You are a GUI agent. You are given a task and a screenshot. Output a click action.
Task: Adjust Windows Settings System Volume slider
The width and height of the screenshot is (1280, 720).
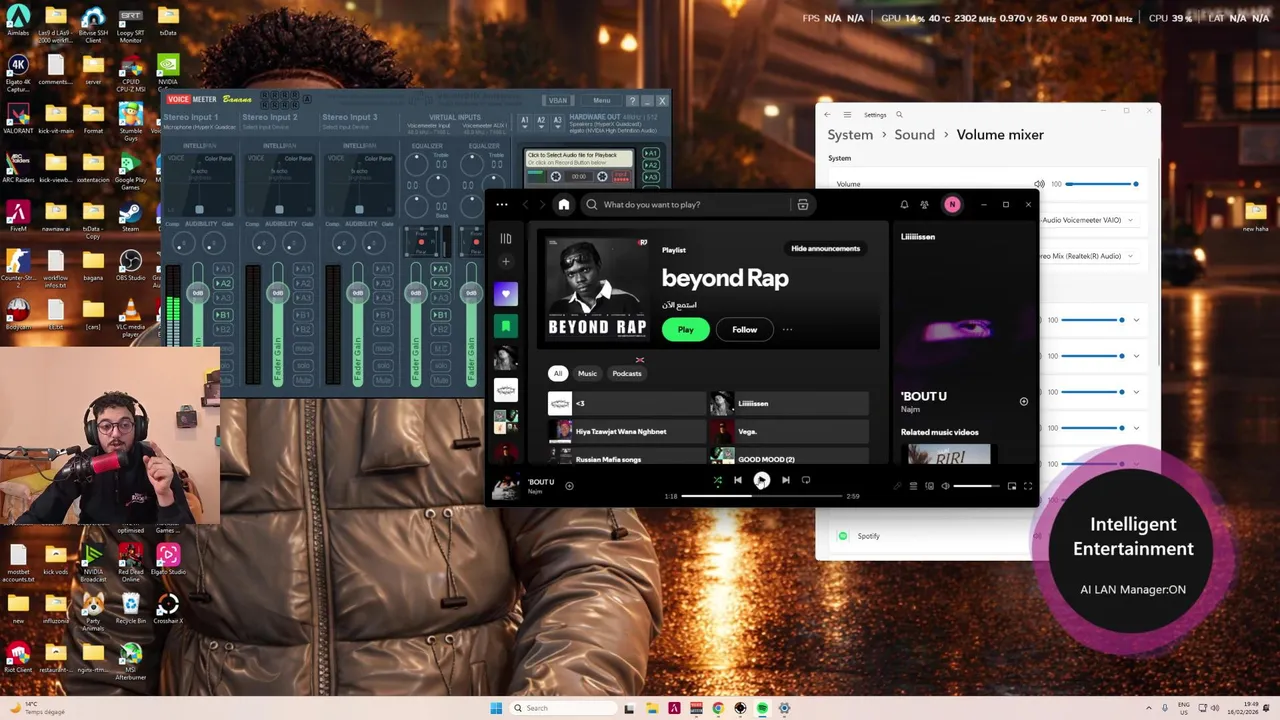[1101, 184]
